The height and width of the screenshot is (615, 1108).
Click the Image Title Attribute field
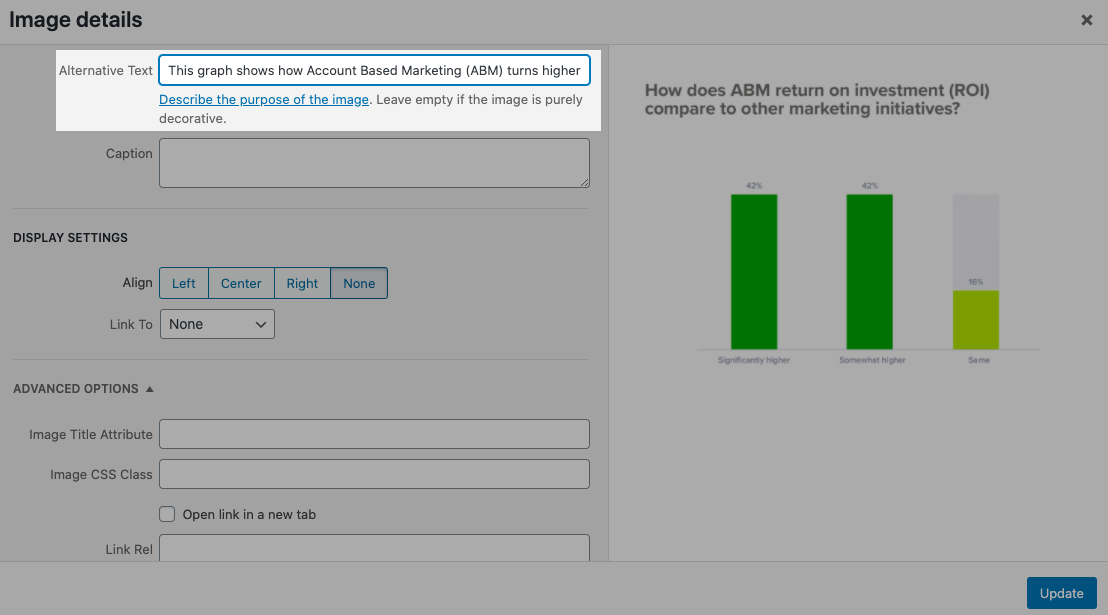pos(374,434)
